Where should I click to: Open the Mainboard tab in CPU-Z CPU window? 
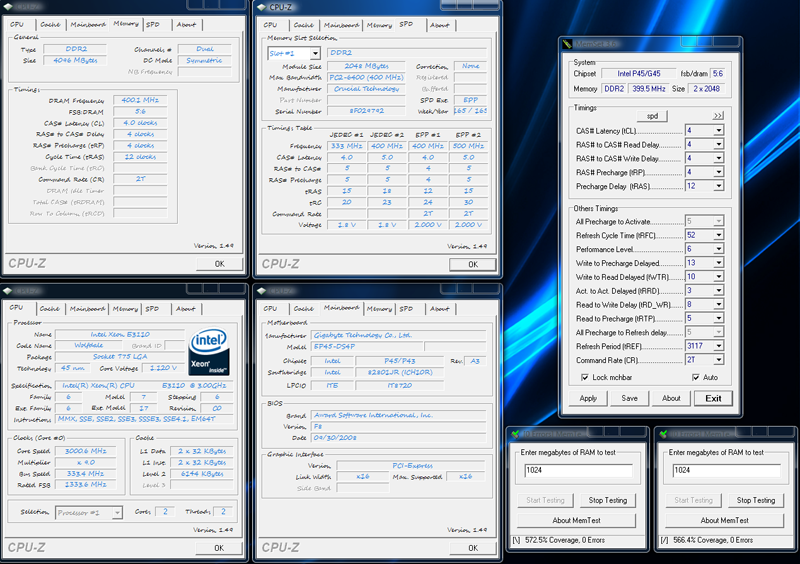(87, 309)
